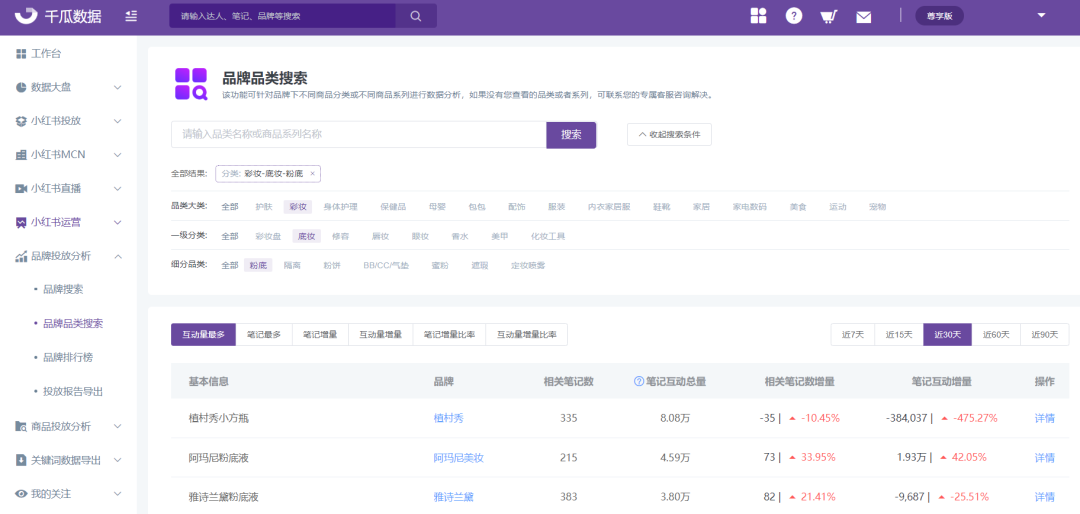Image resolution: width=1080 pixels, height=514 pixels.
Task: Click the 小红书运营 sidebar icon
Action: (21, 223)
